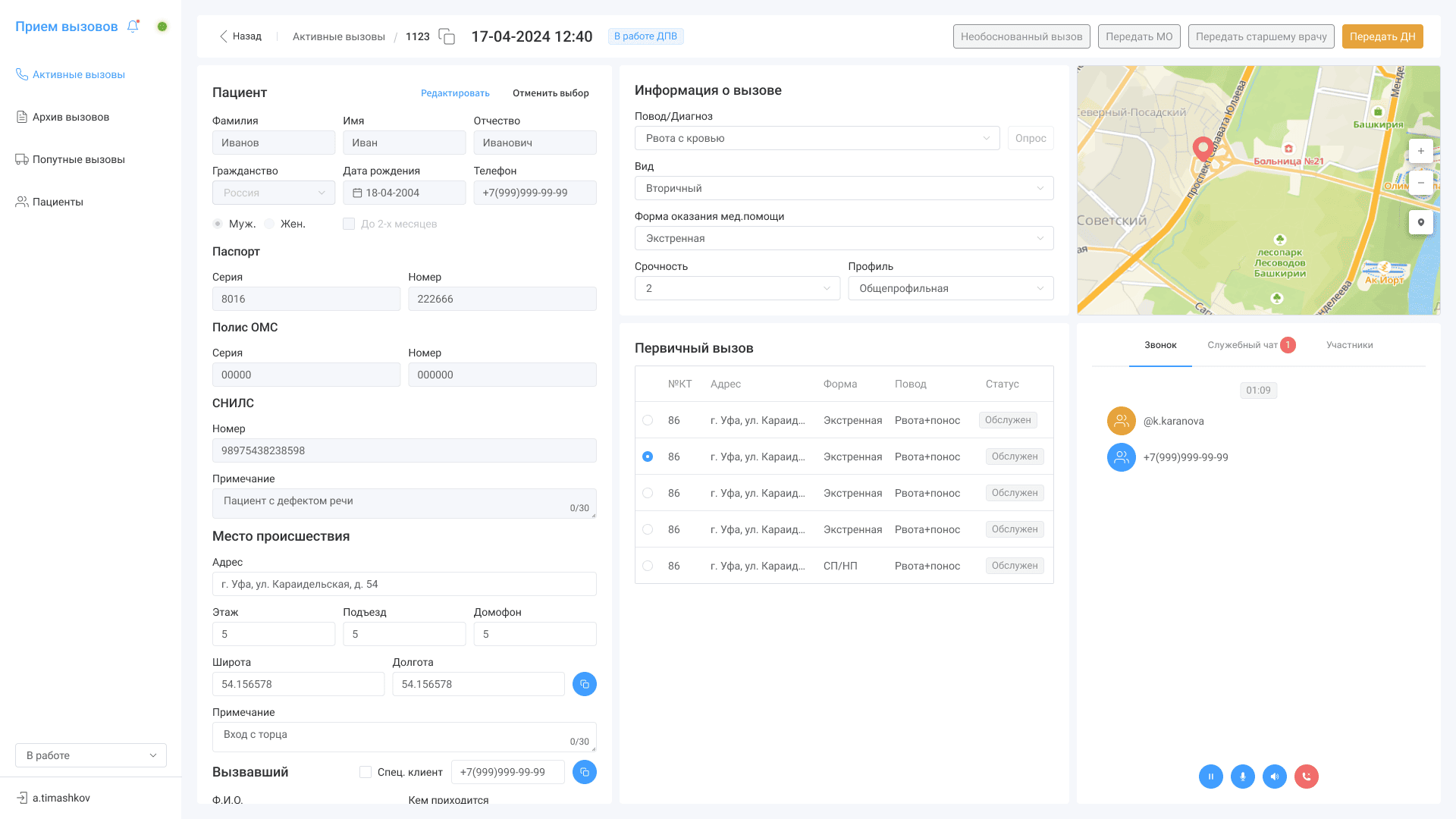Click the Адрес input field
Viewport: 1456px width, 819px height.
(x=404, y=584)
